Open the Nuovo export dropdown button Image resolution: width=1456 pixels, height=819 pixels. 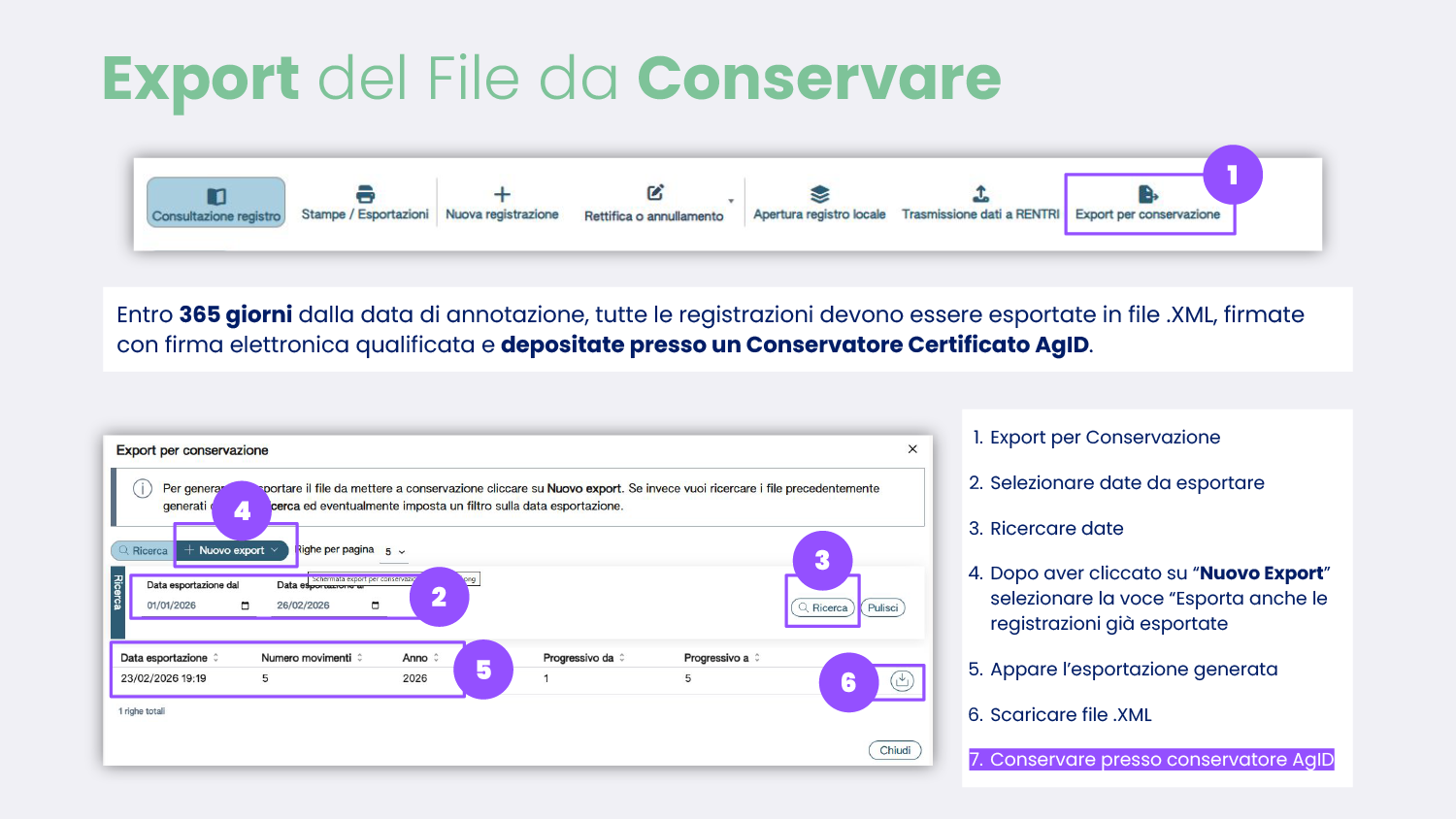(x=233, y=550)
